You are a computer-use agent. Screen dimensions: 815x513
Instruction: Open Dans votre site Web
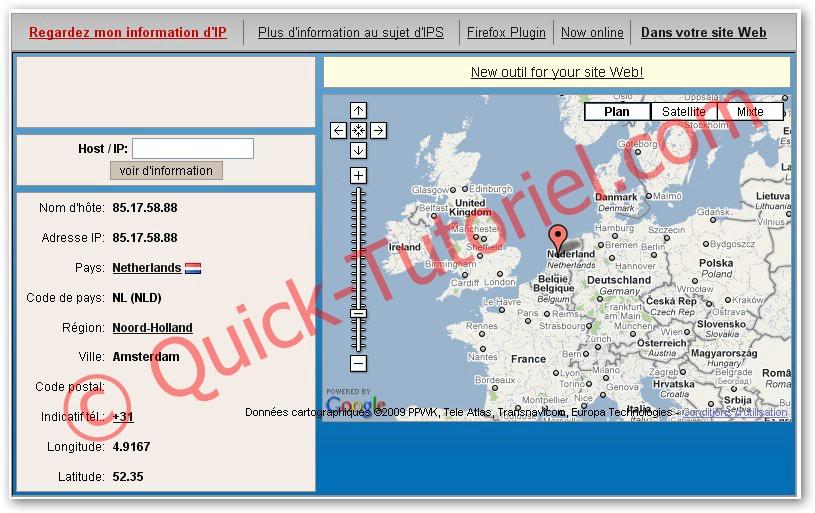[704, 32]
